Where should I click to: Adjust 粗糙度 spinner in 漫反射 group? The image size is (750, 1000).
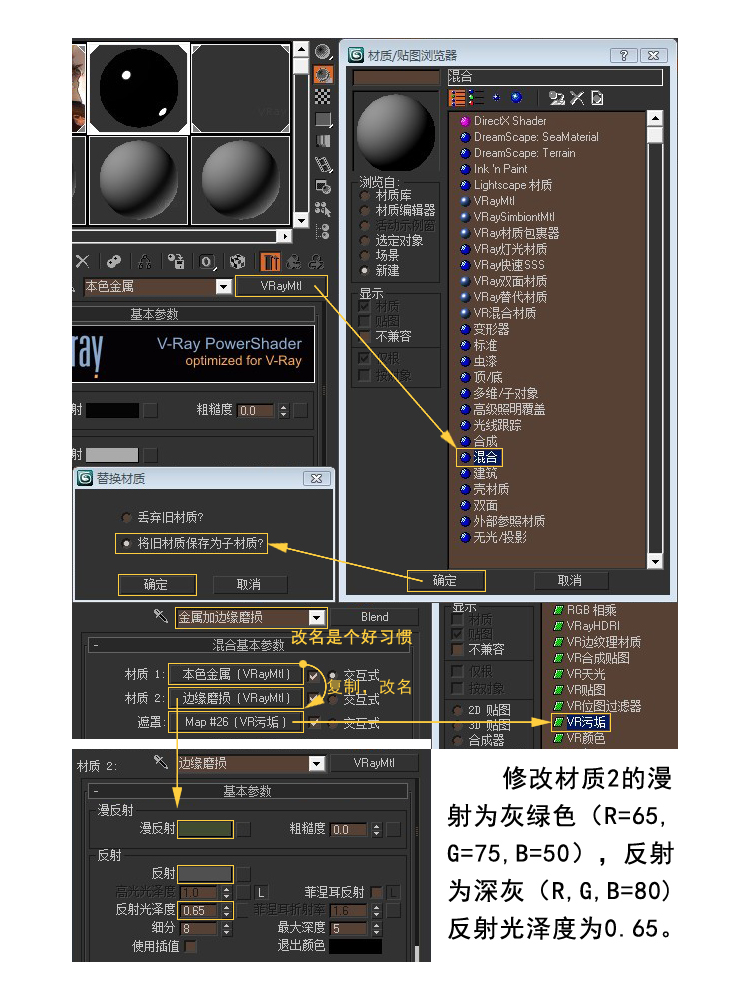point(376,830)
